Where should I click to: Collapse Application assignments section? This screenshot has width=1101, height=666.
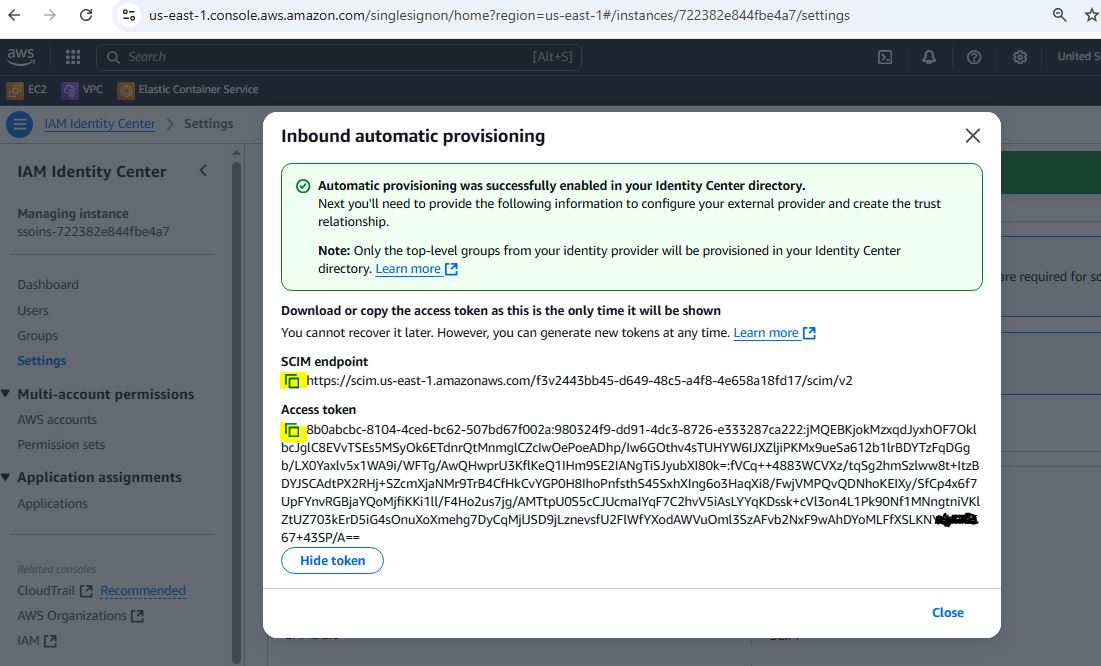7,477
